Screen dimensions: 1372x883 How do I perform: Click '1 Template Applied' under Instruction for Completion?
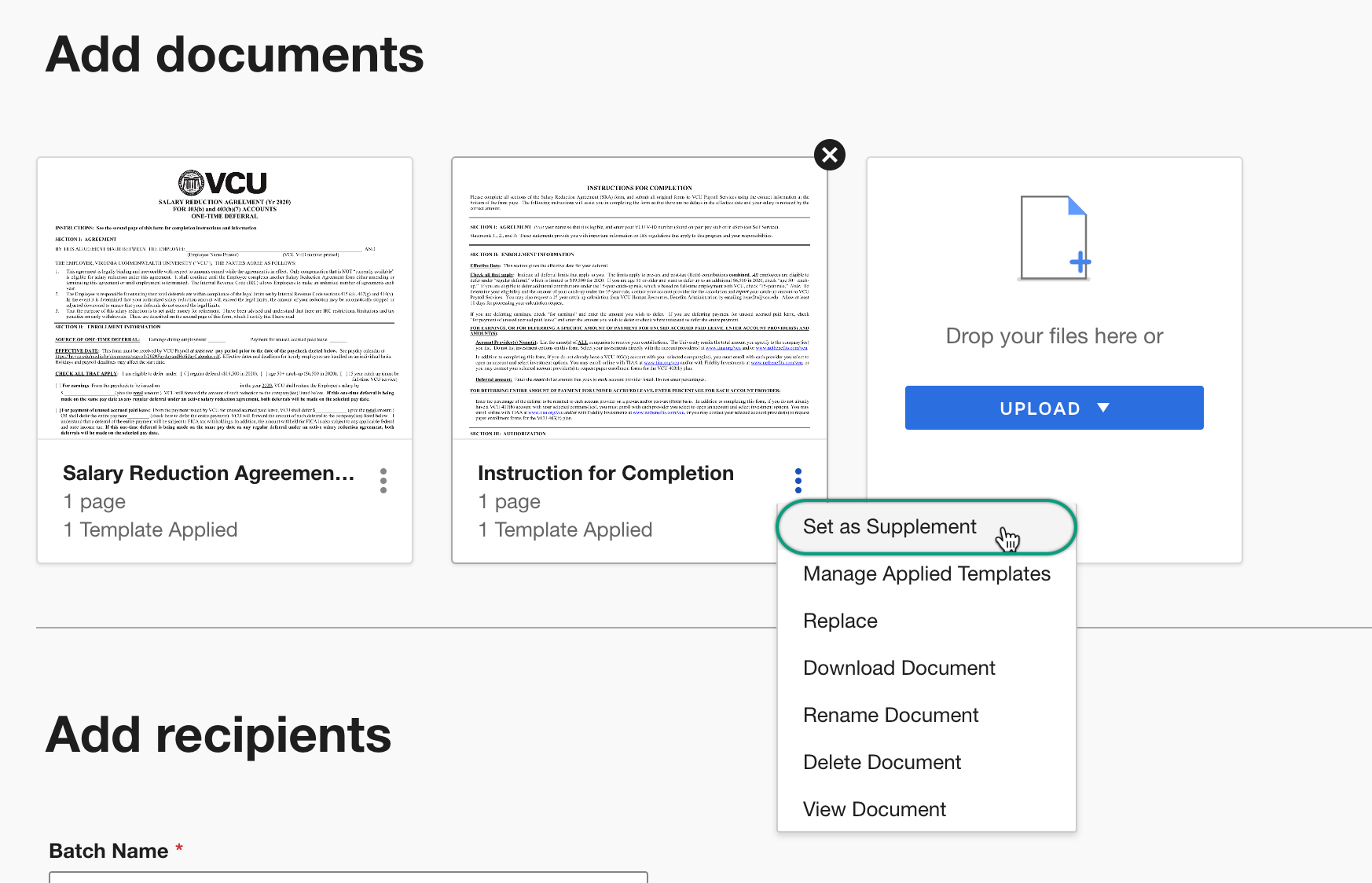565,529
